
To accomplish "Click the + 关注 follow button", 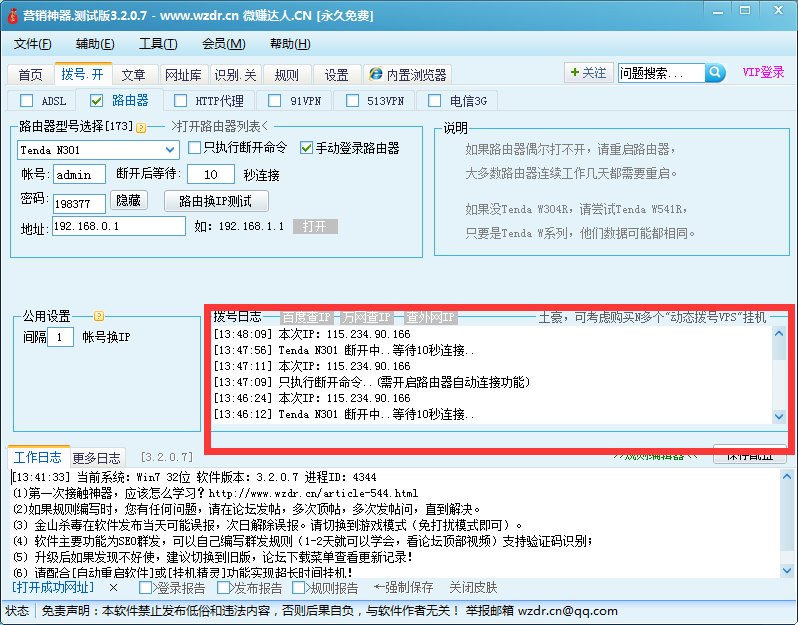I will coord(587,73).
